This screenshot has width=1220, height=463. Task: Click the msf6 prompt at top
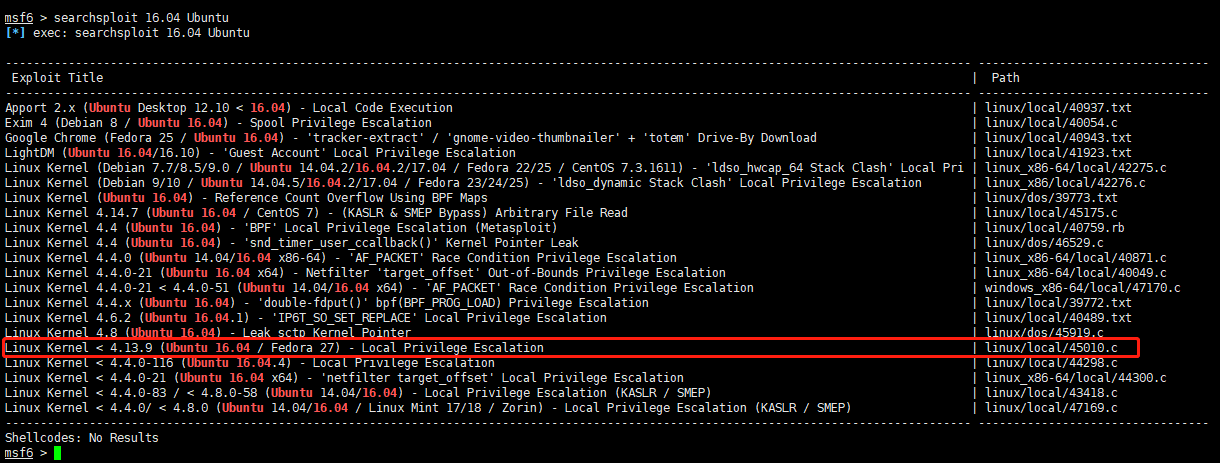point(19,18)
